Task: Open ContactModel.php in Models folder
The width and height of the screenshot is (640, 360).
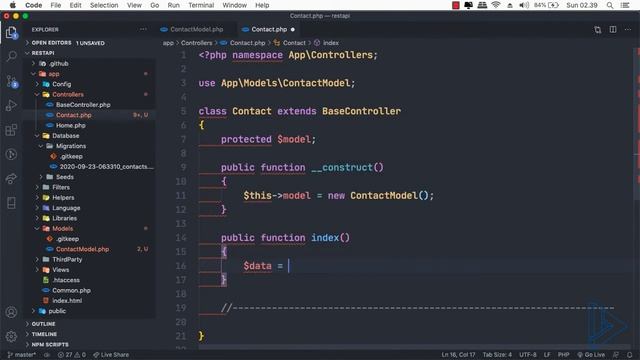Action: point(82,249)
